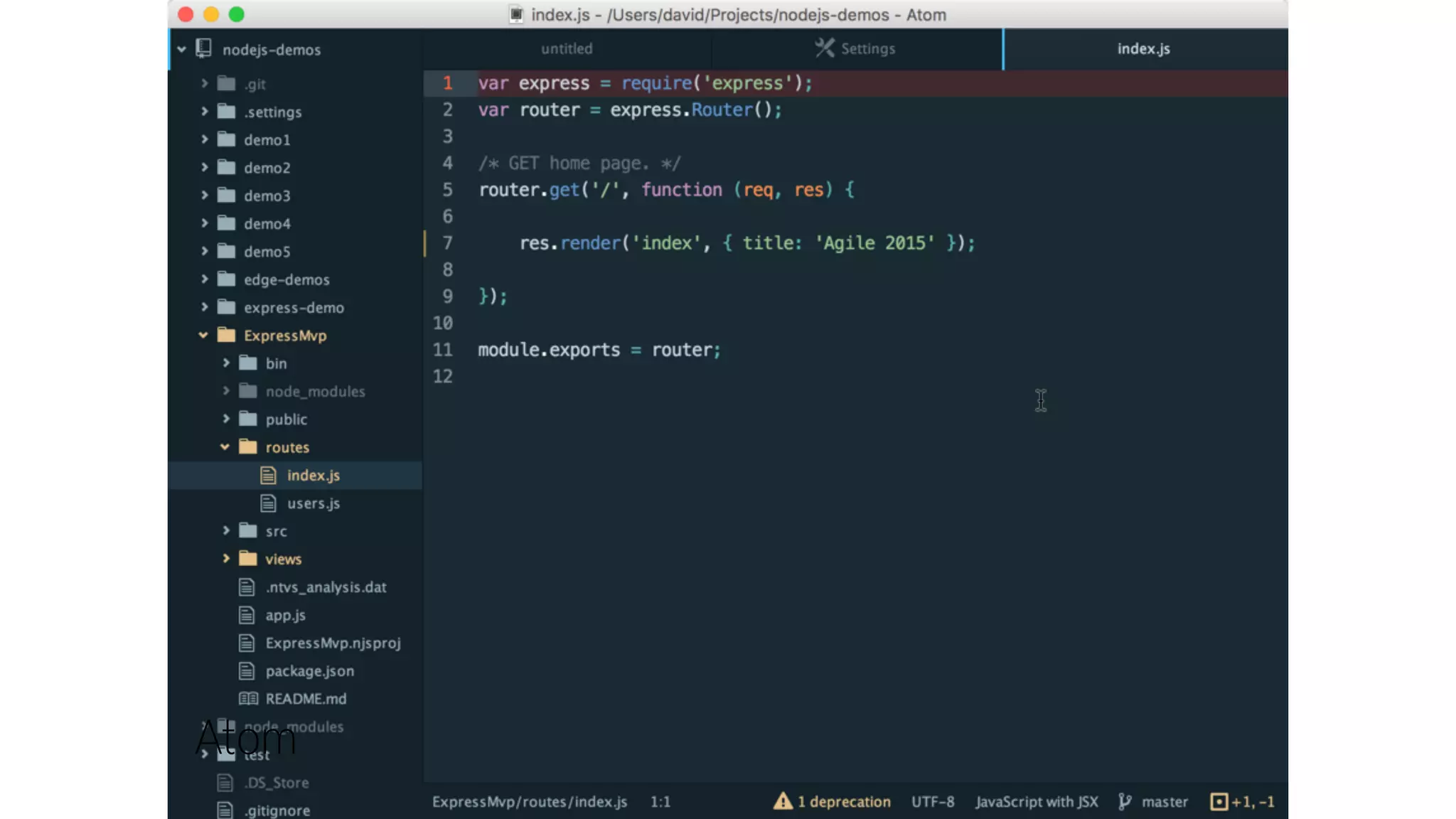Switch to the Settings tab
1456x819 pixels.
tap(867, 48)
